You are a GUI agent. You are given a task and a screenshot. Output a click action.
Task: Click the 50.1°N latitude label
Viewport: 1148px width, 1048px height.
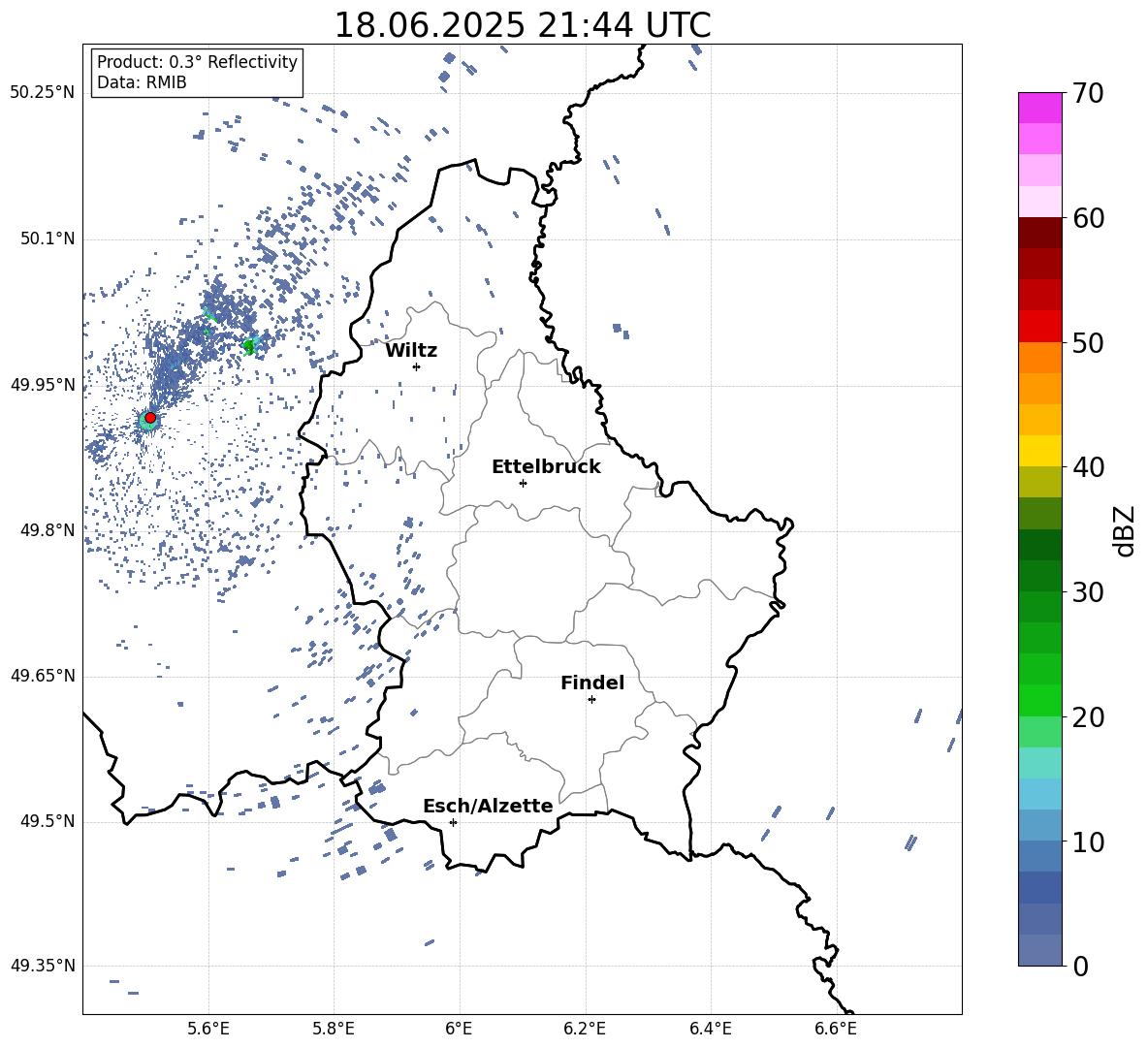48,238
